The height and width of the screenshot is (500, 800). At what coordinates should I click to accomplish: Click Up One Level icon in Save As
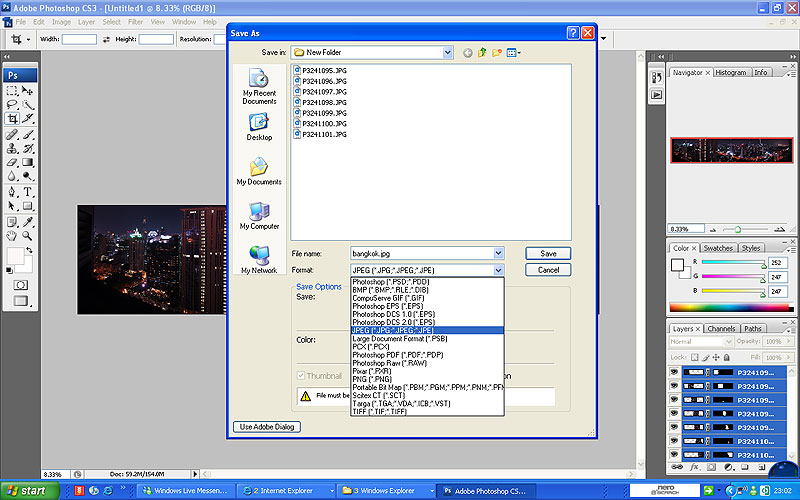tap(482, 53)
